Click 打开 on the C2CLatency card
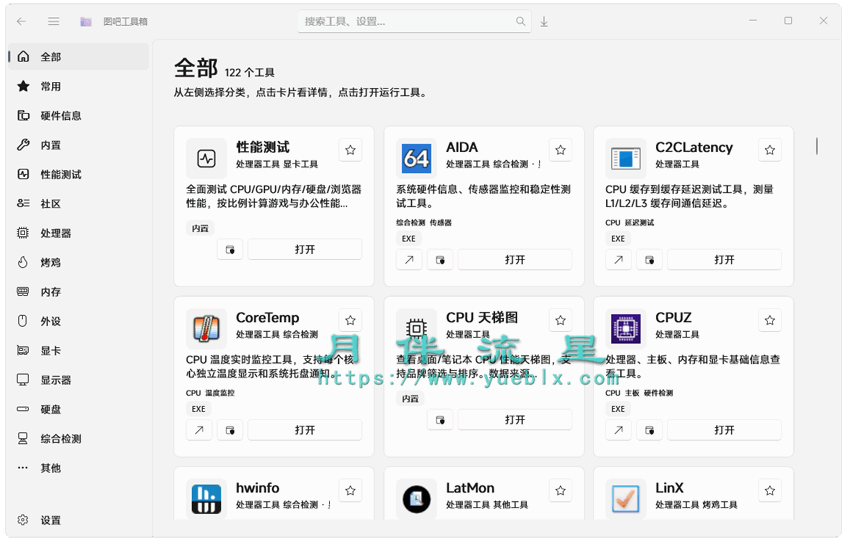 (x=724, y=260)
